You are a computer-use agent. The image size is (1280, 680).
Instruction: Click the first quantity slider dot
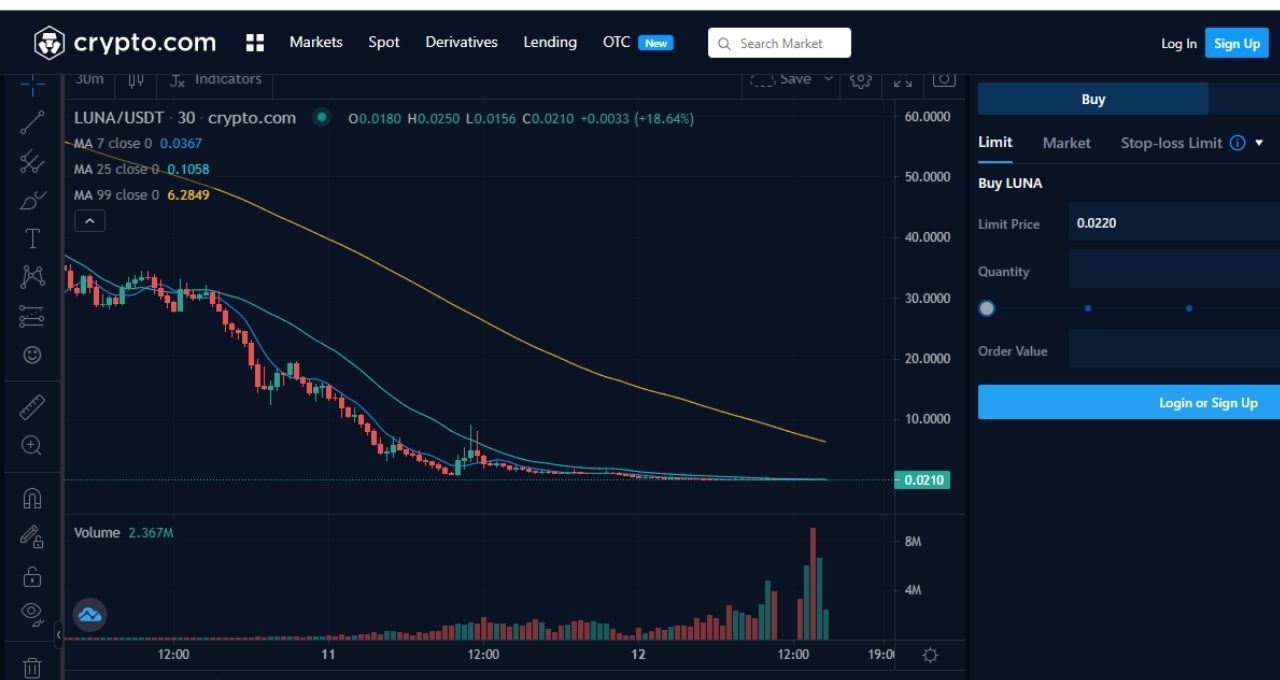click(1088, 308)
